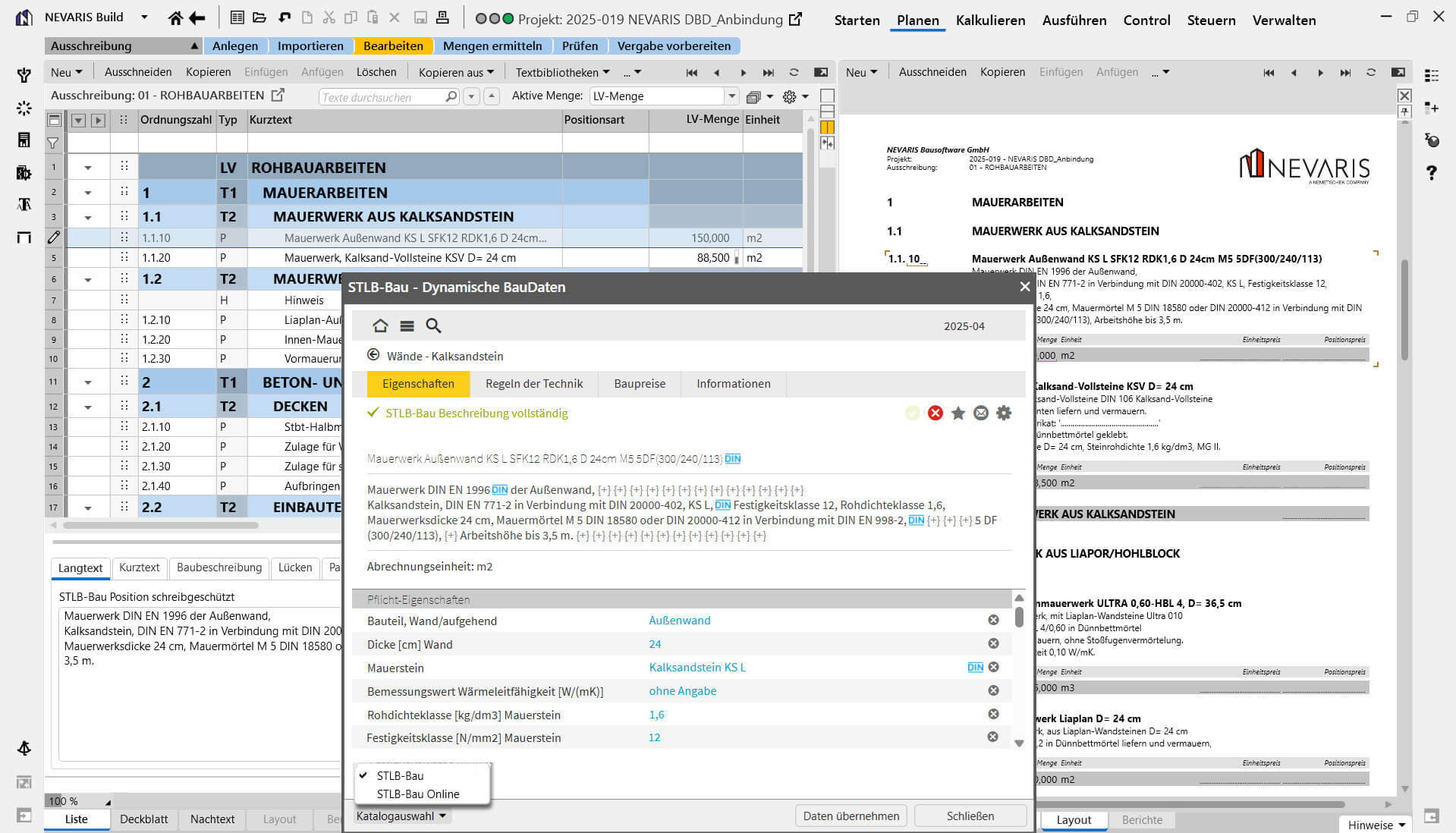
Task: Open the table settings gear next to Aktive Menge
Action: [x=789, y=96]
